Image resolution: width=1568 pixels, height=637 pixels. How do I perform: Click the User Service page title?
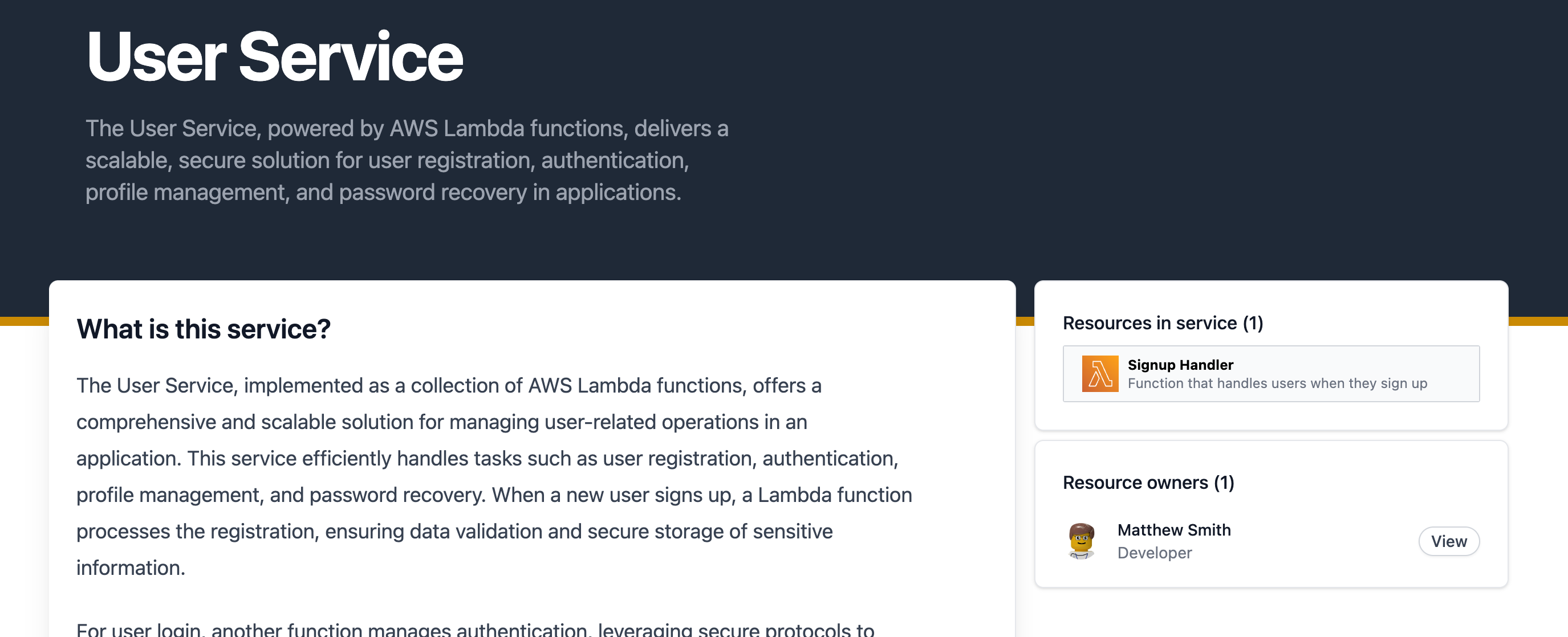coord(274,56)
